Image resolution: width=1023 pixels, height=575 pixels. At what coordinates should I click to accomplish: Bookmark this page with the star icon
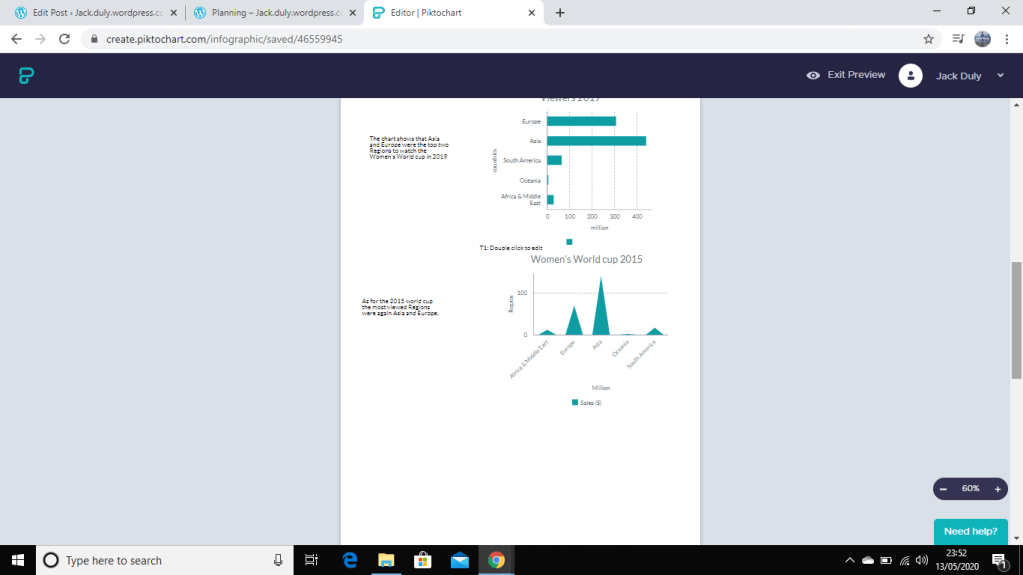point(928,39)
